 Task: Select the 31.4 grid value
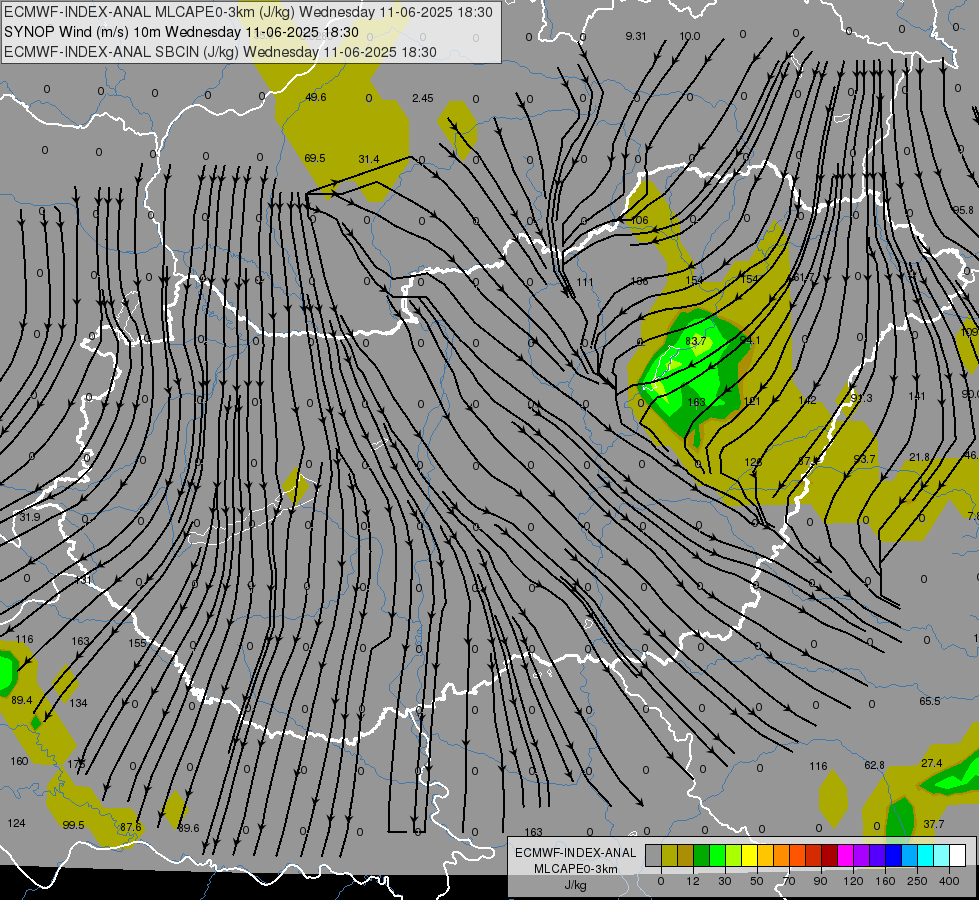369,159
